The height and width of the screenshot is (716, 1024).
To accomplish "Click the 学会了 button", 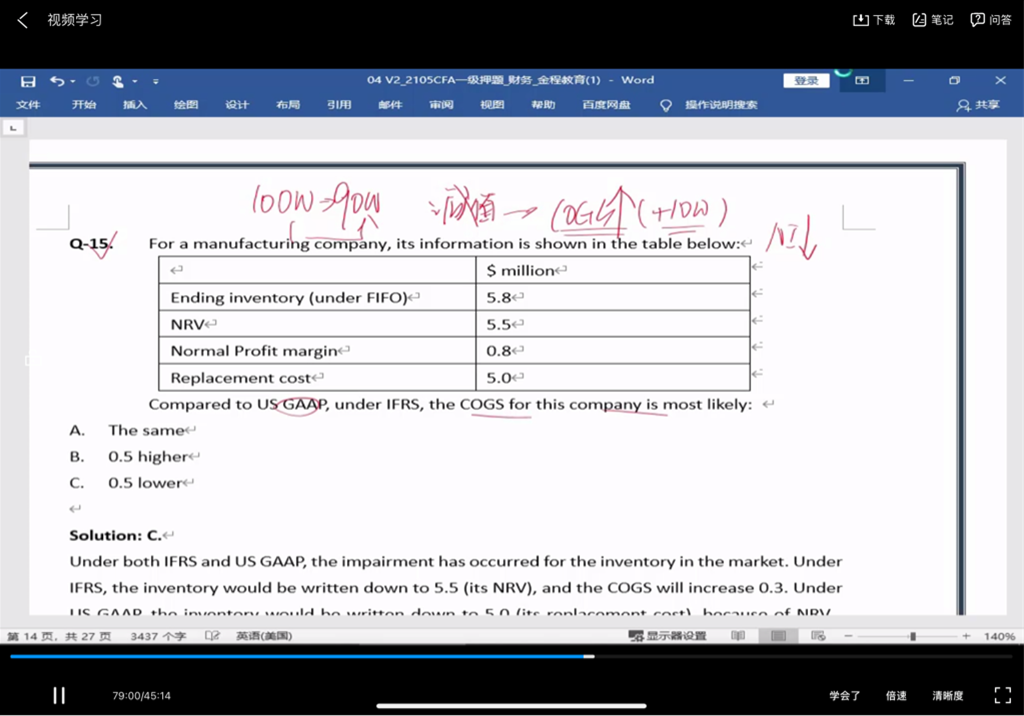I will pos(844,696).
